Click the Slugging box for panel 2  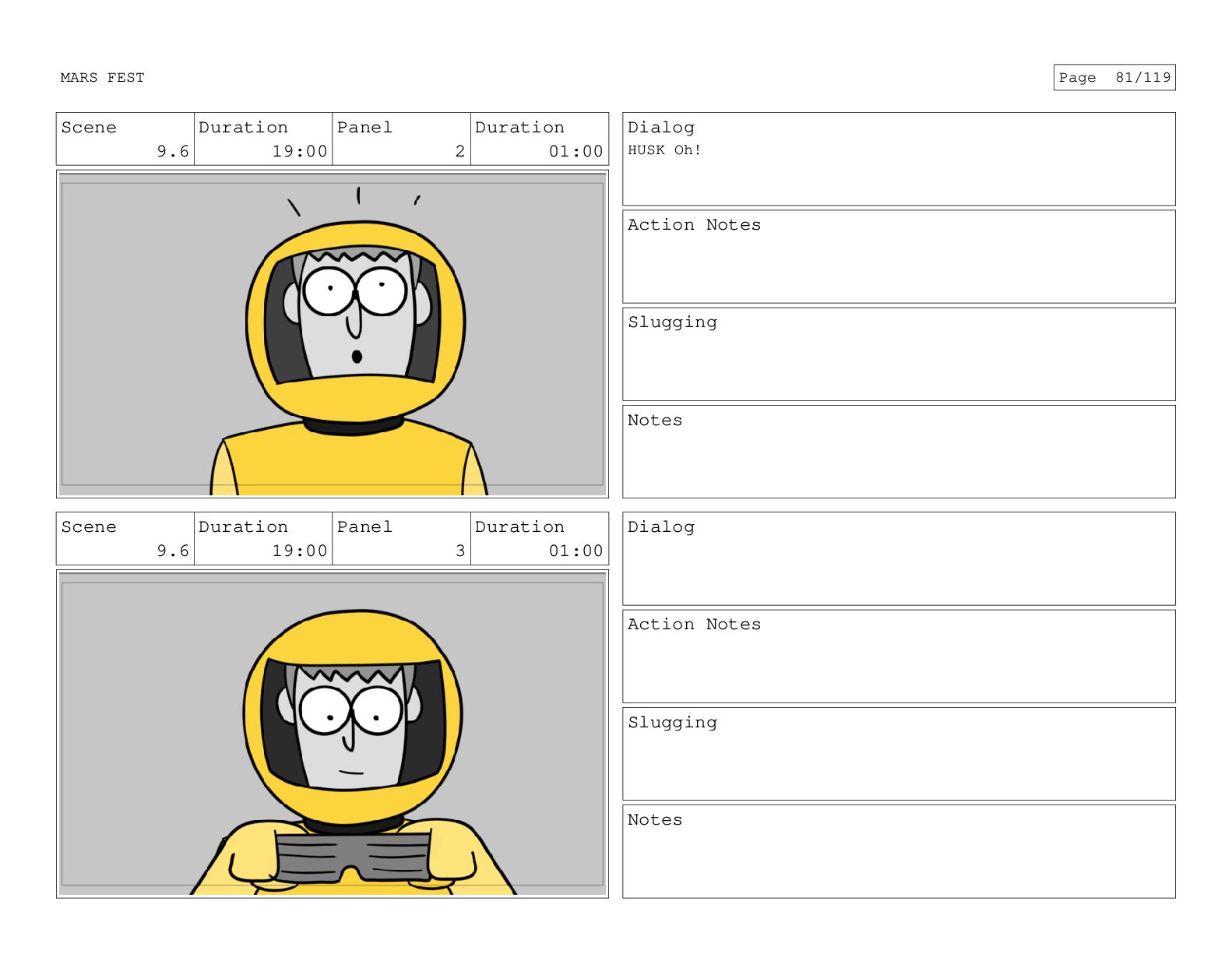pyautogui.click(x=899, y=354)
